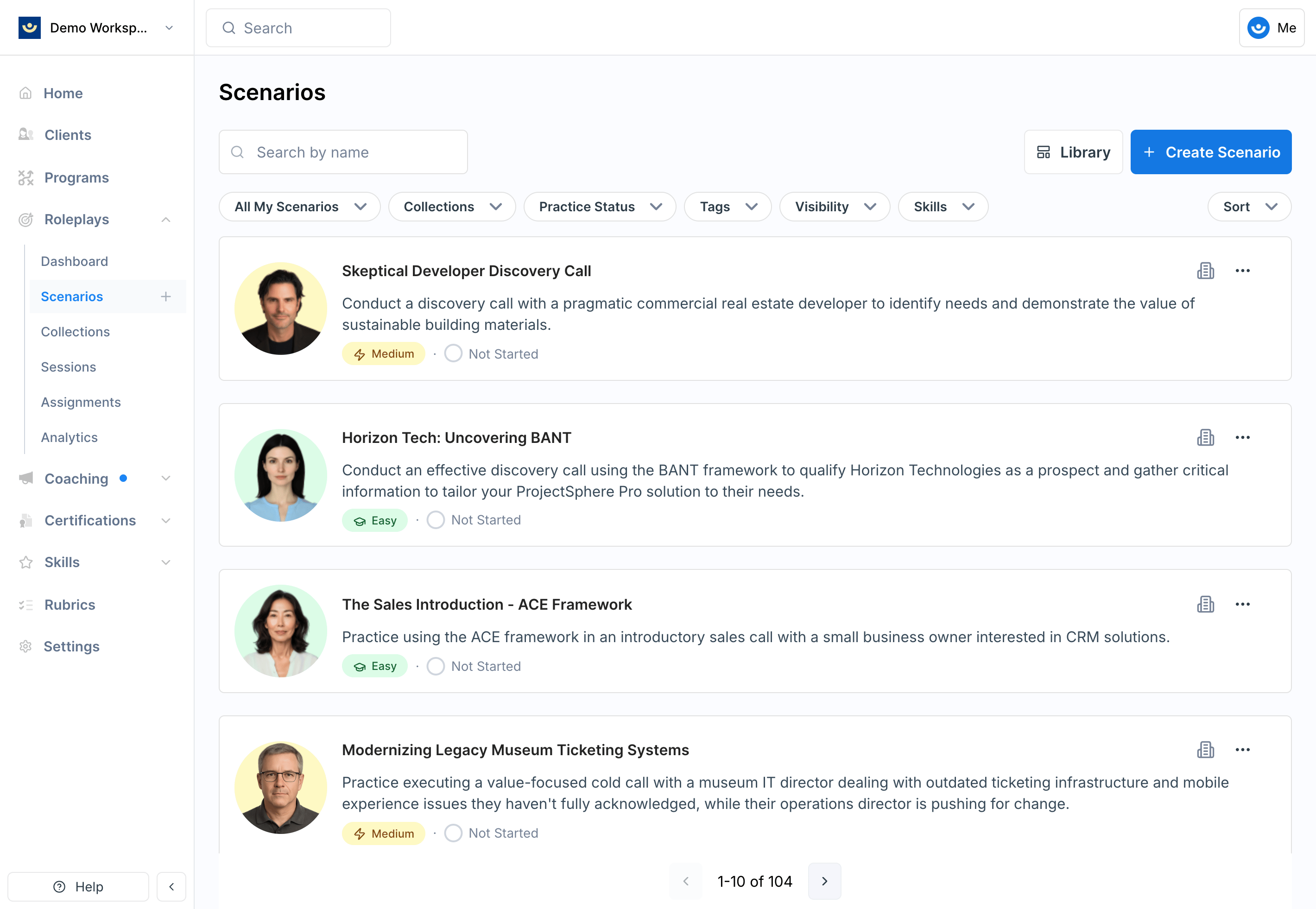The height and width of the screenshot is (909, 1316).
Task: Collapse the sidebar with arrow button
Action: coord(171,887)
